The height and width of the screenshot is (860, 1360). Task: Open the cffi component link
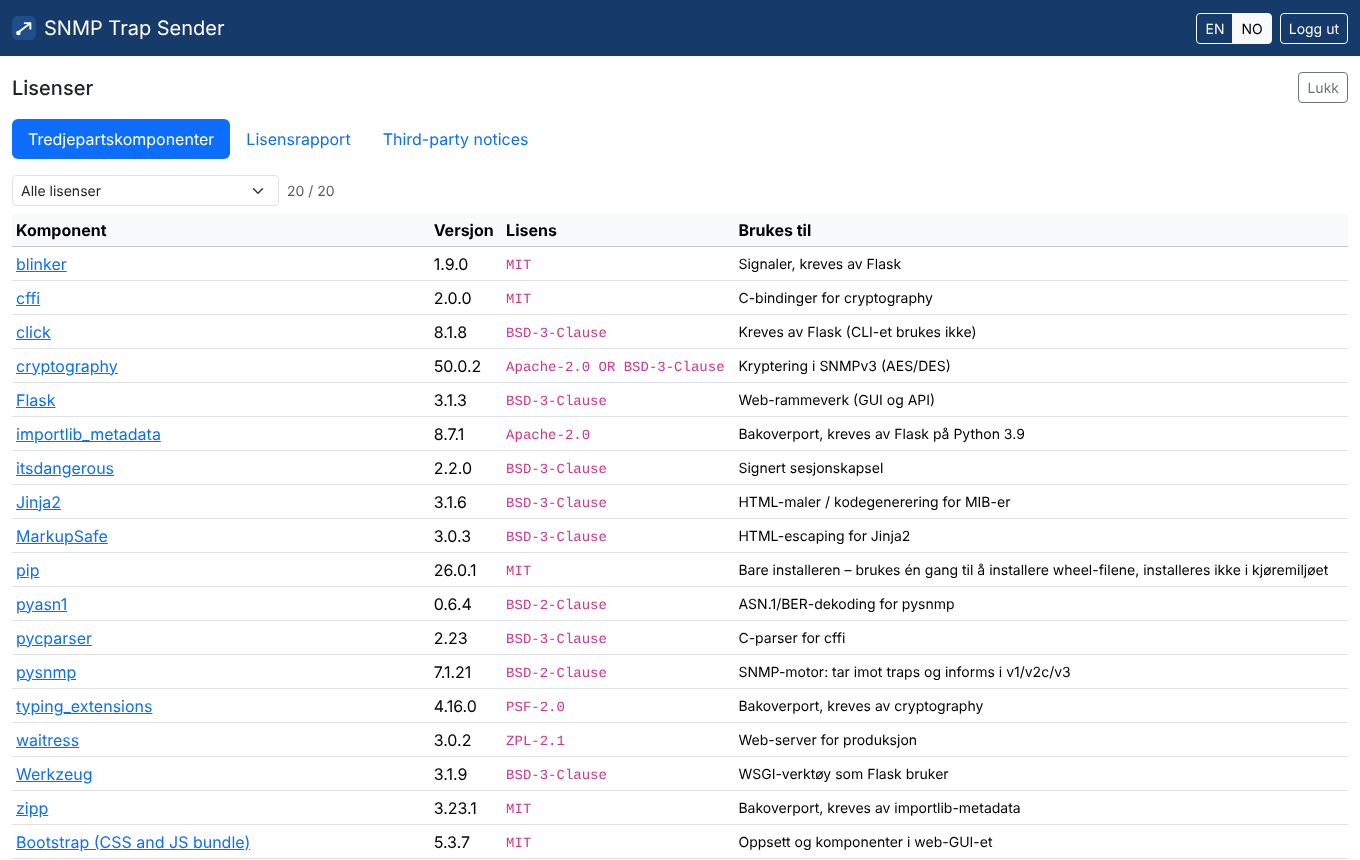tap(28, 298)
